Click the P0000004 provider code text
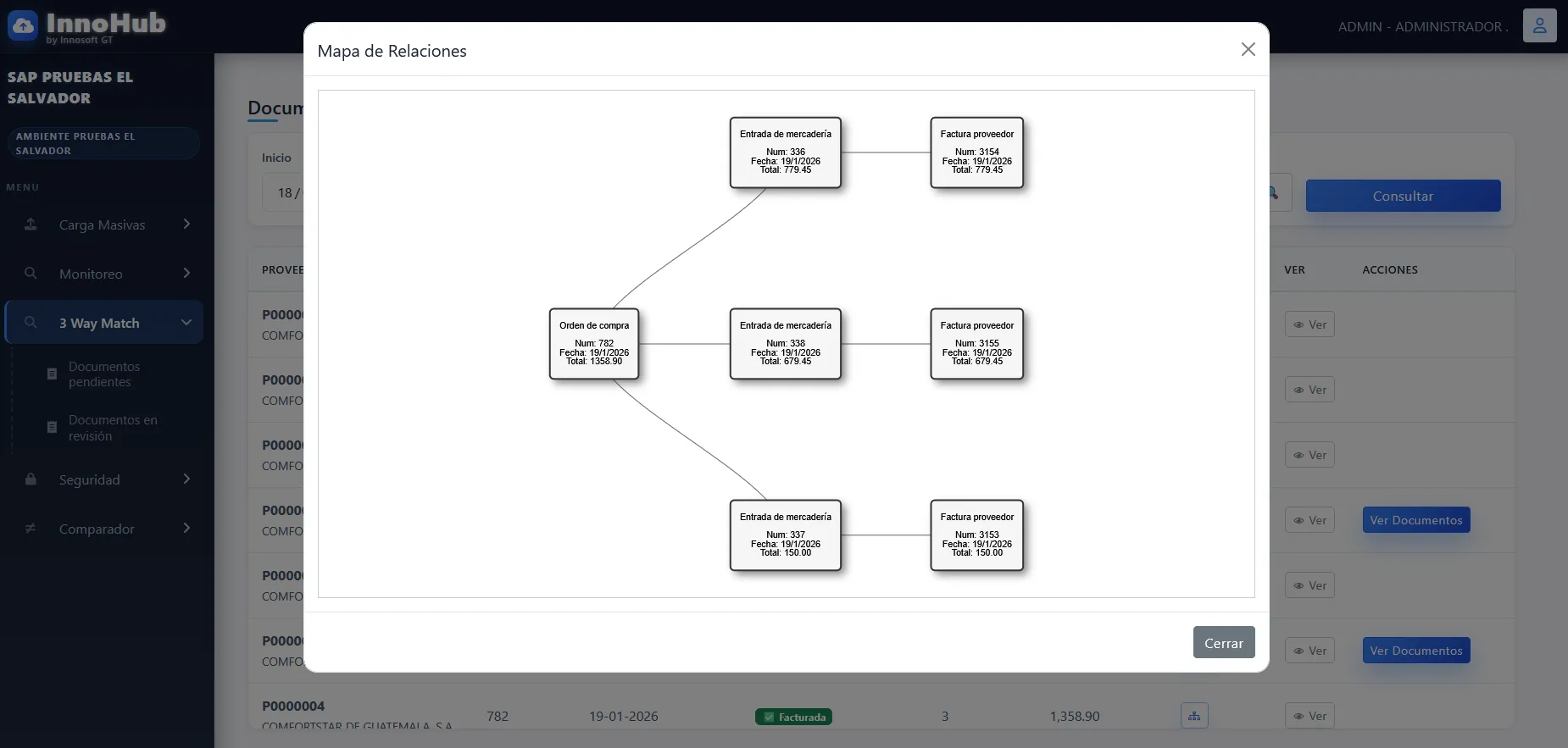Screen dimensions: 1568x748 point(293,706)
